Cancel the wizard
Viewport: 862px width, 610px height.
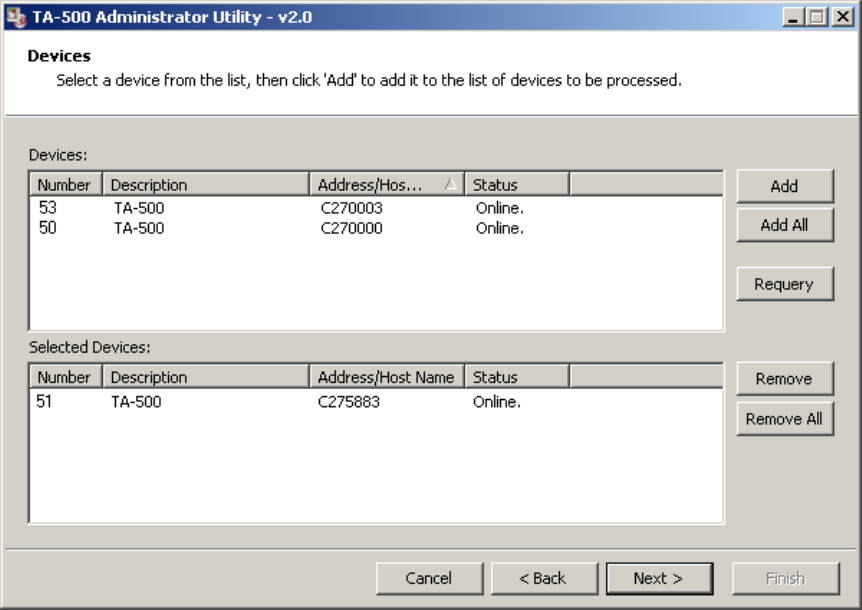[429, 578]
